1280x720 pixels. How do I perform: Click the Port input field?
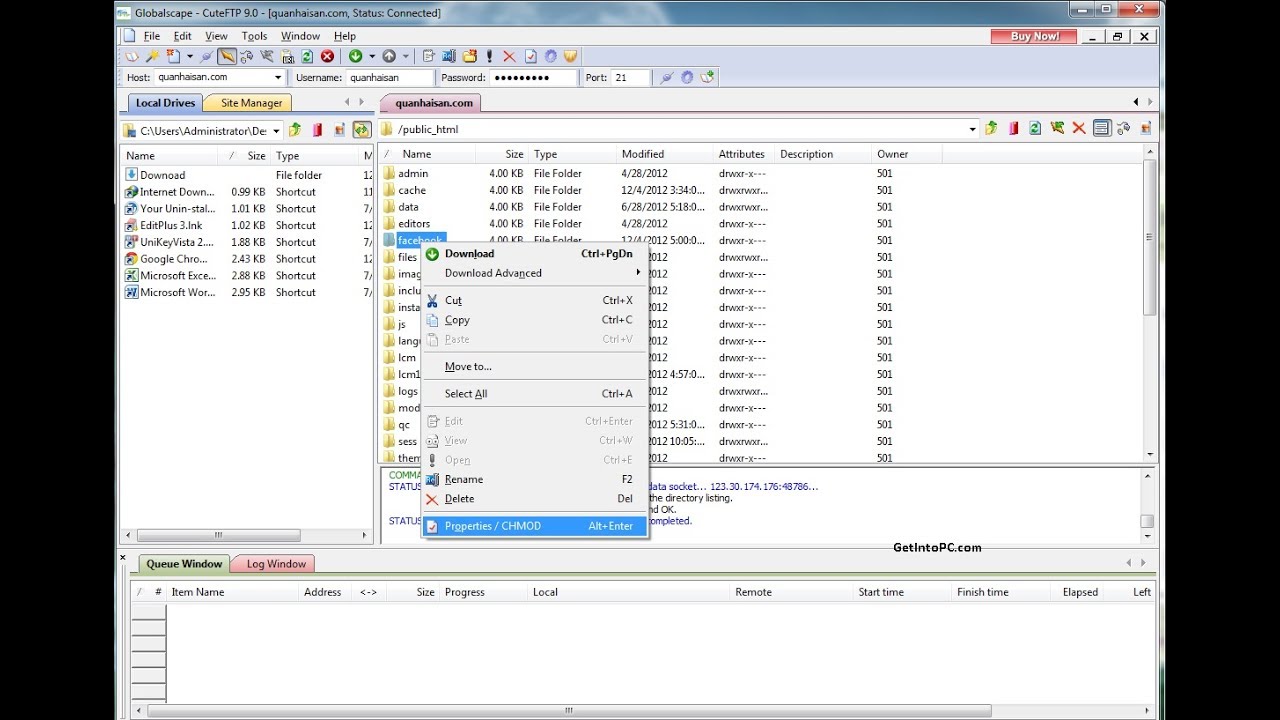(x=630, y=77)
